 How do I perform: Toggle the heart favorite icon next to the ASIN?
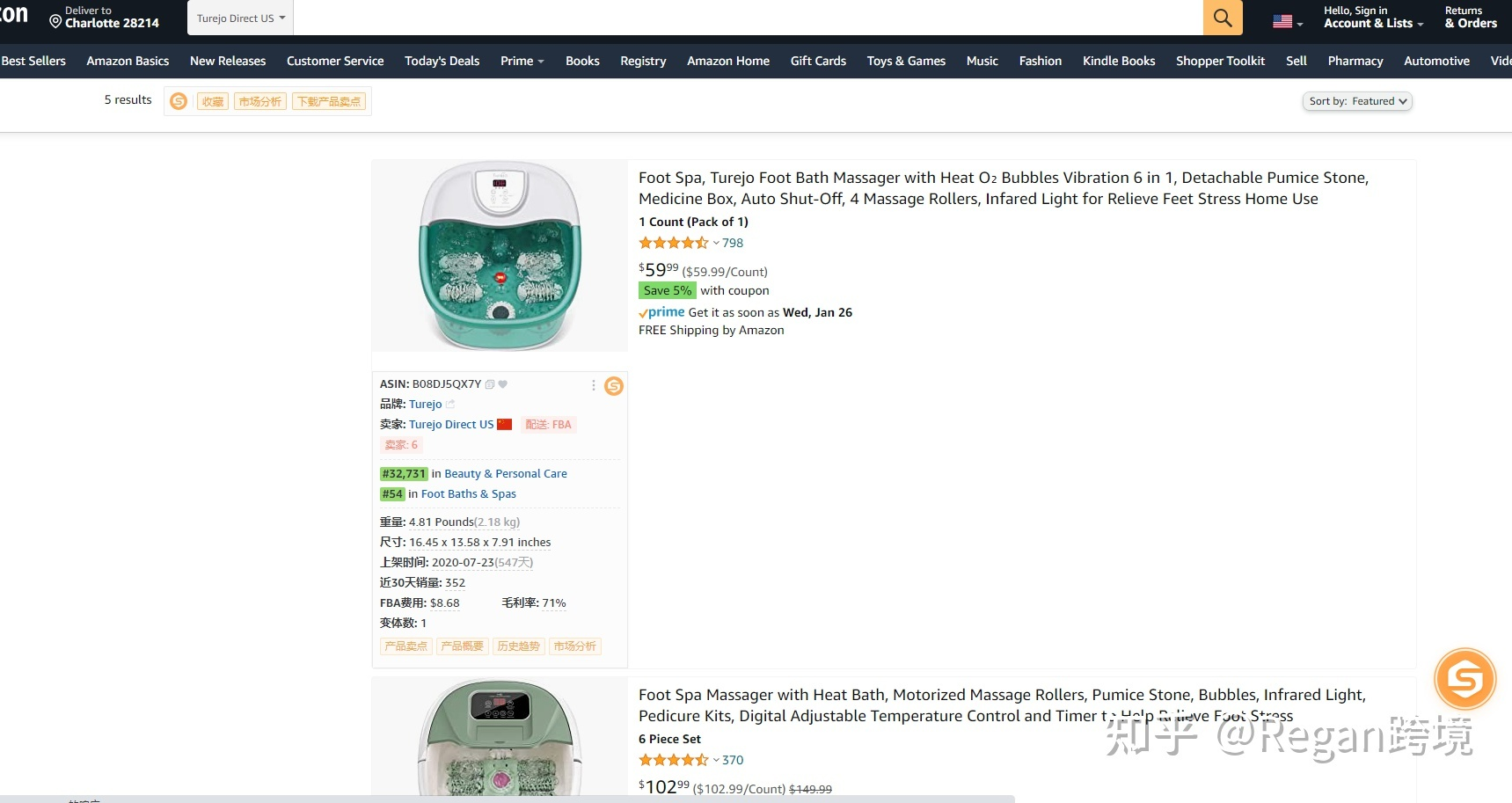coord(502,384)
